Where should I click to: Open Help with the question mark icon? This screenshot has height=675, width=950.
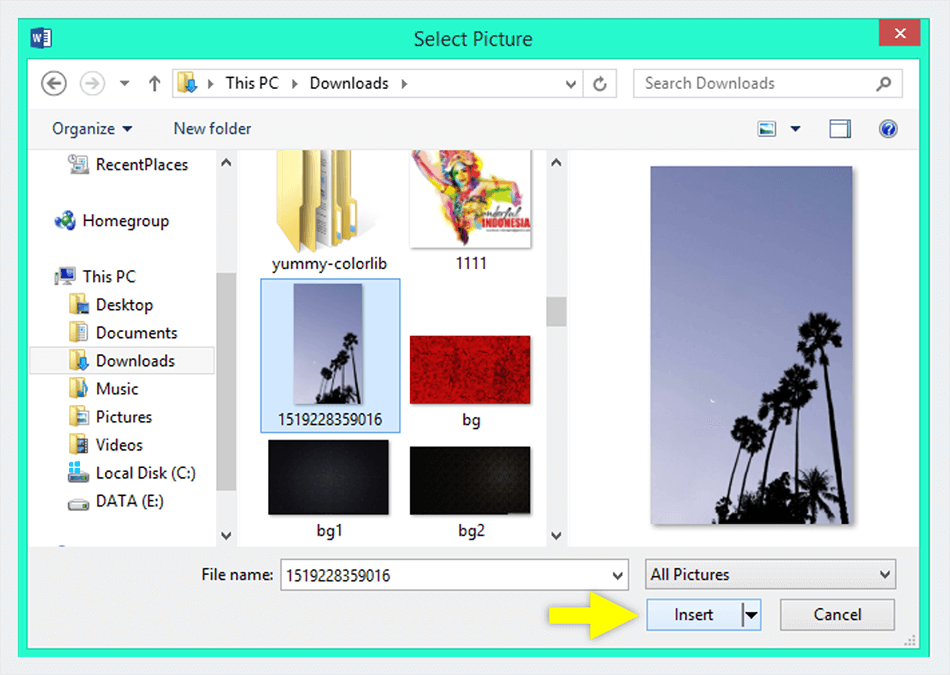pos(888,128)
